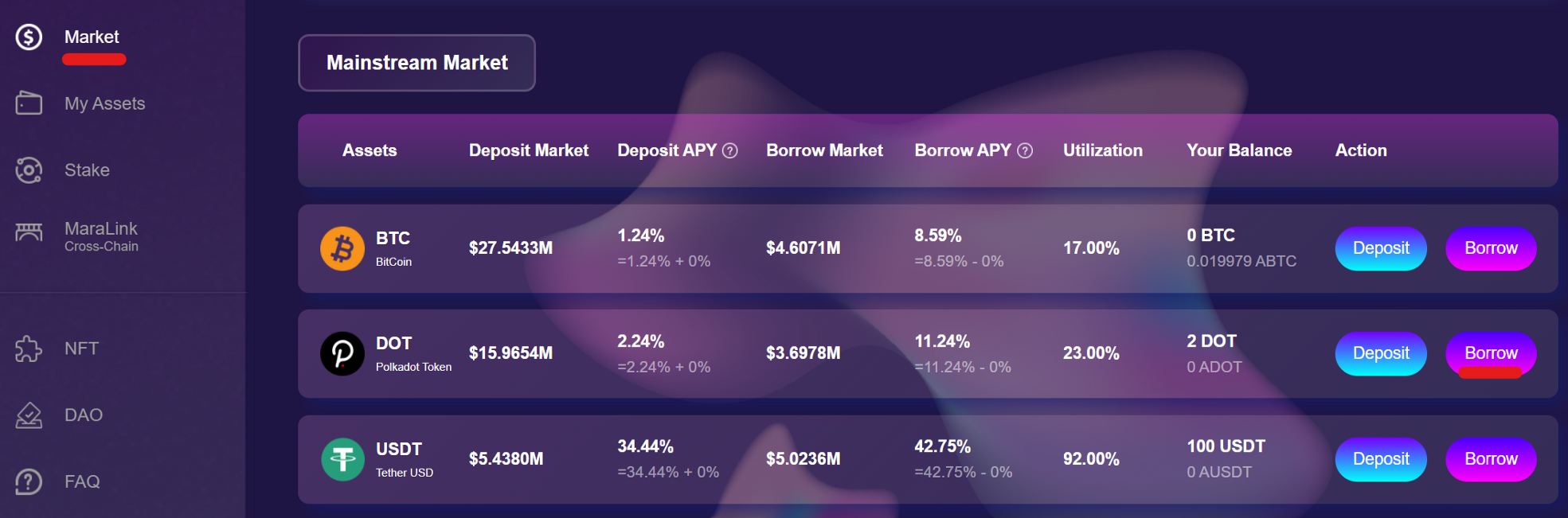Click the 0.019979 ABTC balance
The image size is (1568, 518).
[1241, 261]
